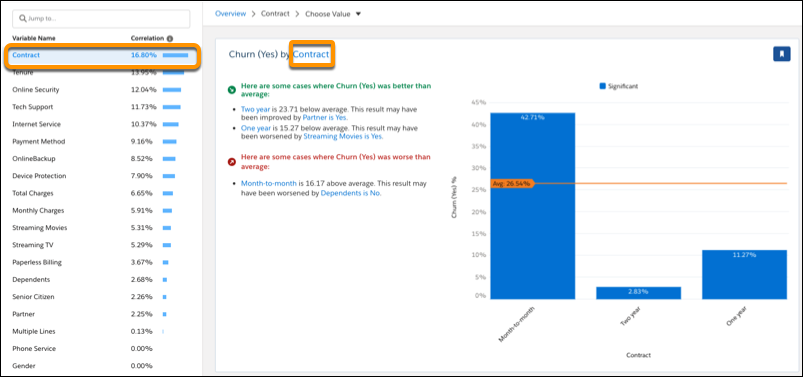Click the green better-than-average arrow icon
This screenshot has width=803, height=377.
pyautogui.click(x=232, y=90)
